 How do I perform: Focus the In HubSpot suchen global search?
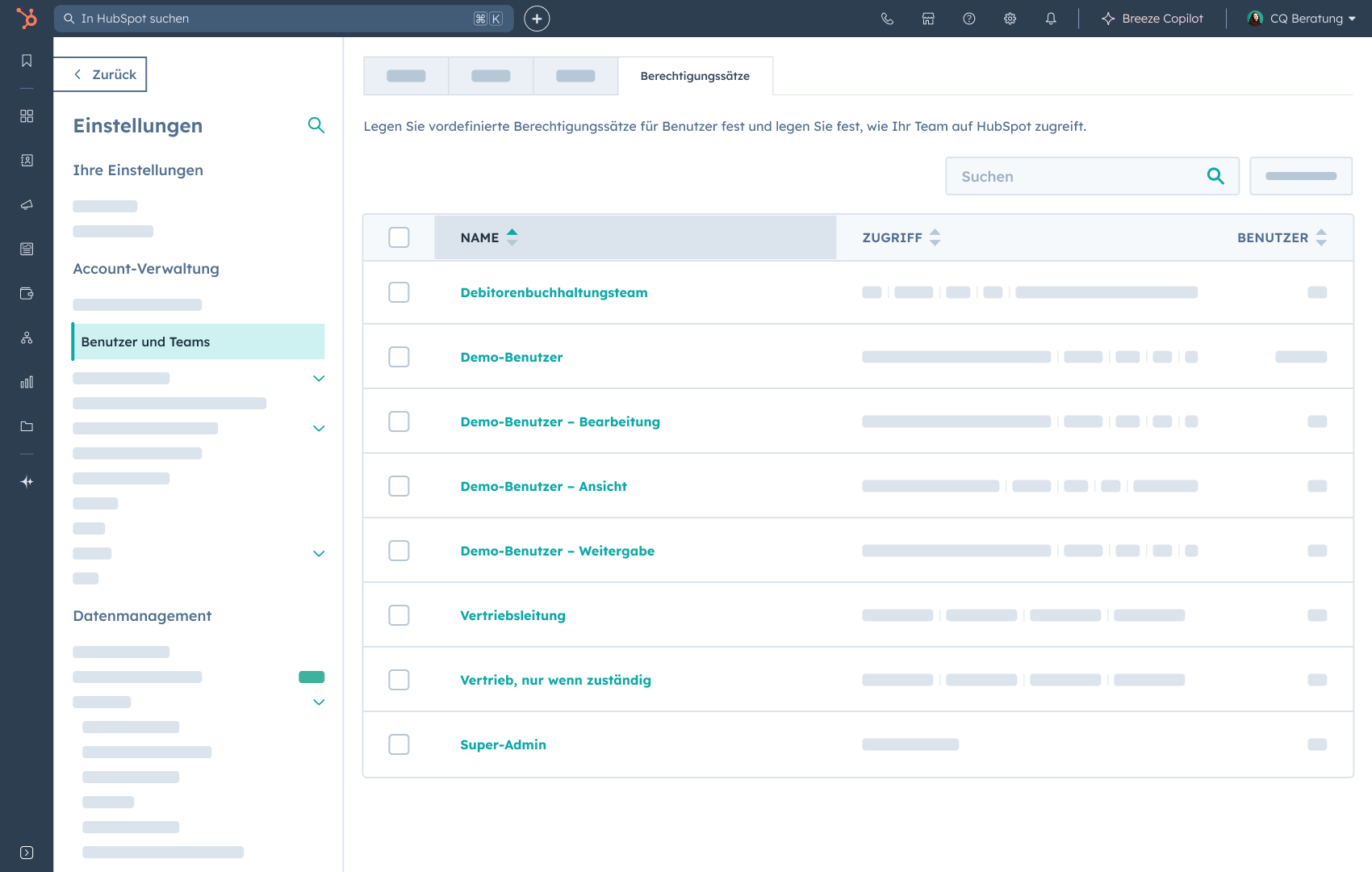click(x=283, y=19)
